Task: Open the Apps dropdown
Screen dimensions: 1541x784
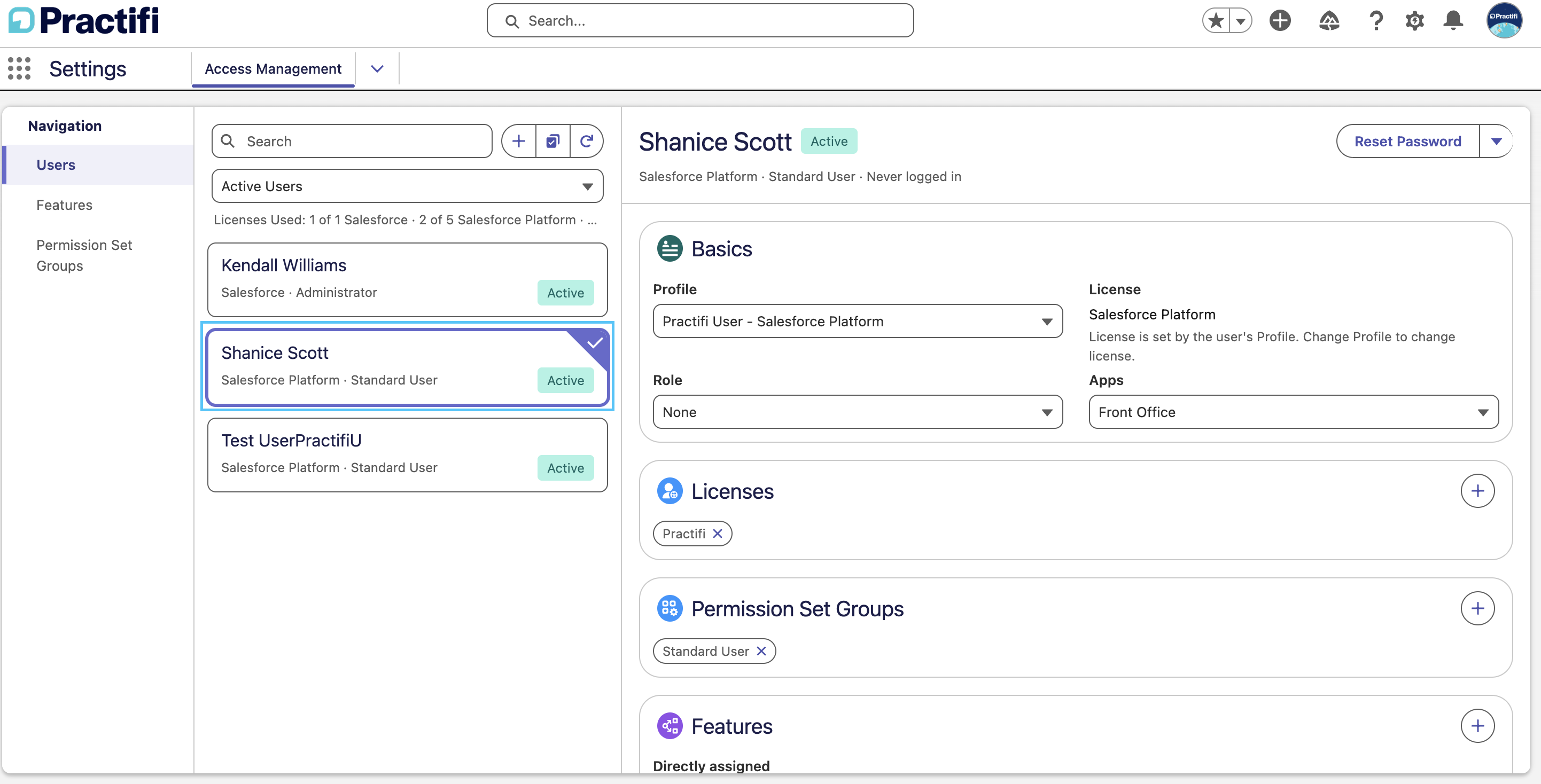Action: pyautogui.click(x=1293, y=412)
